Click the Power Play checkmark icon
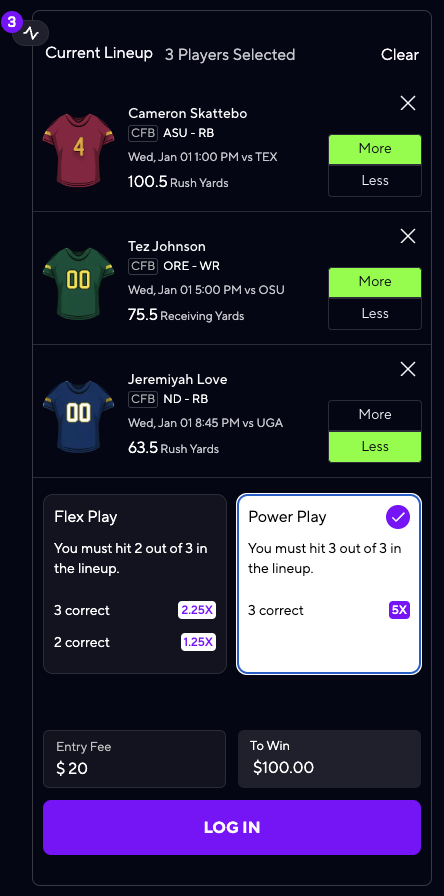 398,517
